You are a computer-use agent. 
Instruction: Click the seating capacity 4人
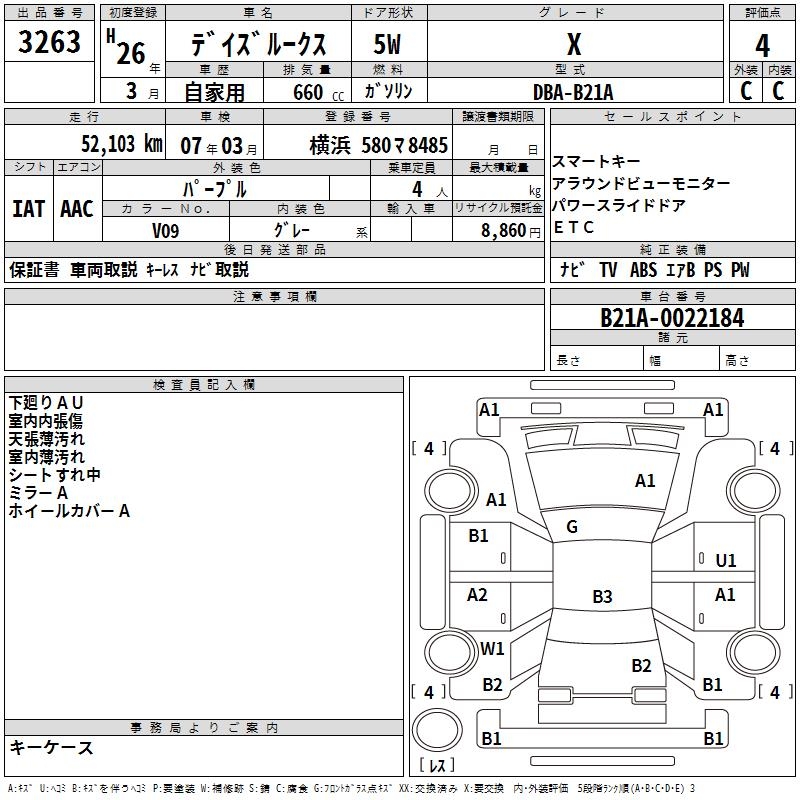[x=430, y=190]
